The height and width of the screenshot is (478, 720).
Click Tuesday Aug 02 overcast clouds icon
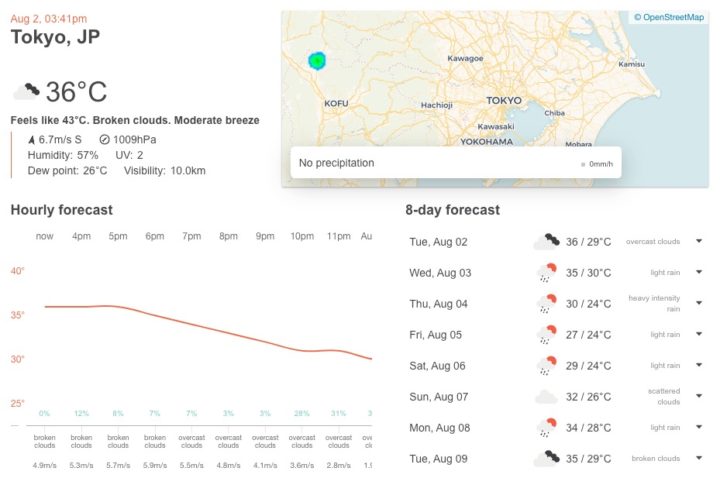pyautogui.click(x=546, y=242)
